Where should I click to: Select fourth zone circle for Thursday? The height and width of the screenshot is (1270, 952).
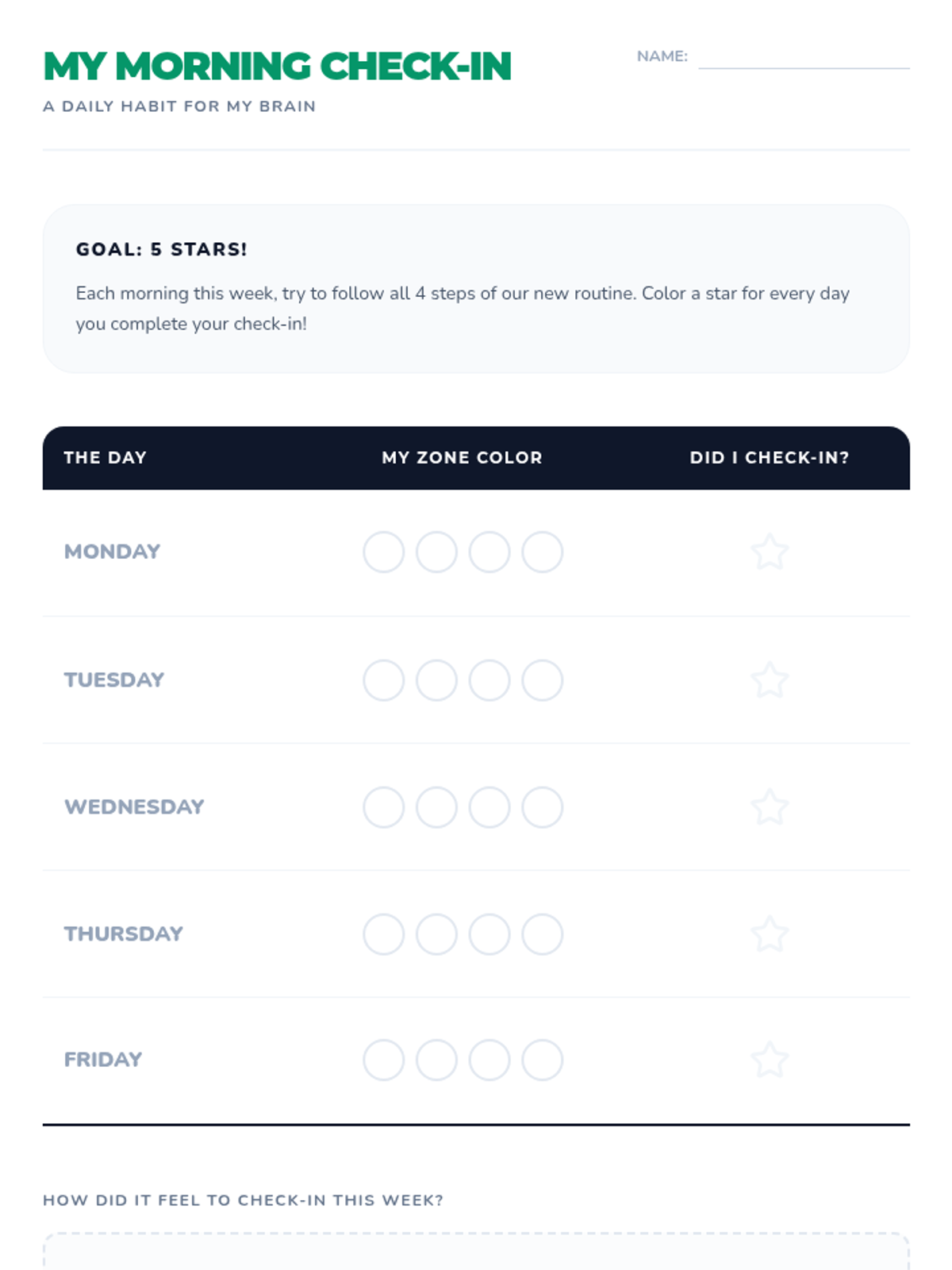543,934
